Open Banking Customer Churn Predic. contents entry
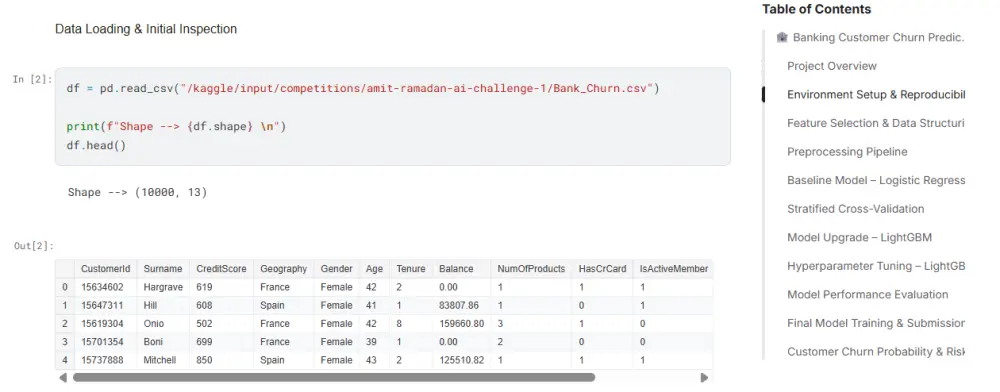Image resolution: width=1000 pixels, height=392 pixels. tap(878, 38)
